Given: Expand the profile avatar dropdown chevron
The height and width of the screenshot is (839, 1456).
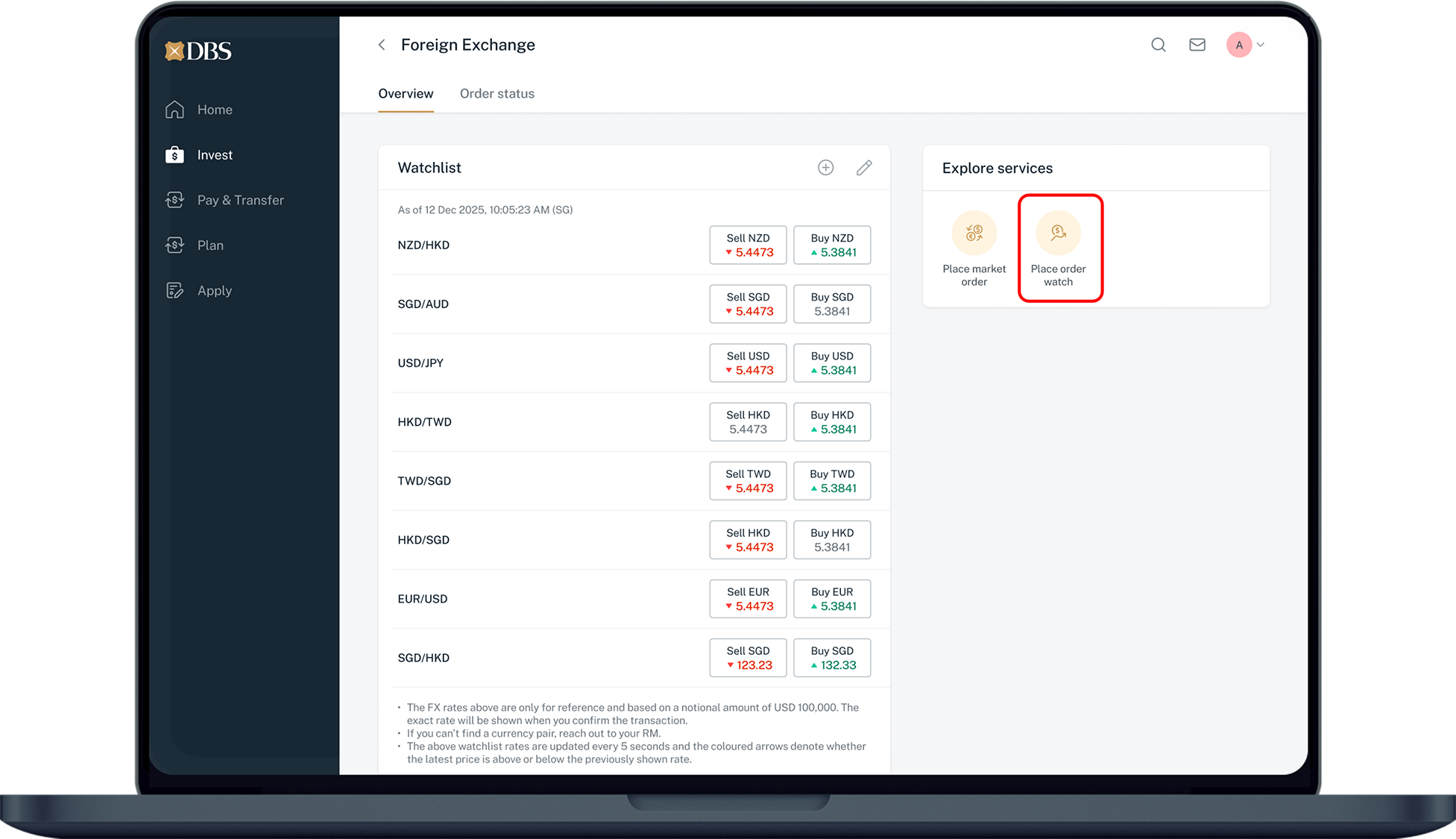Looking at the screenshot, I should [1261, 45].
